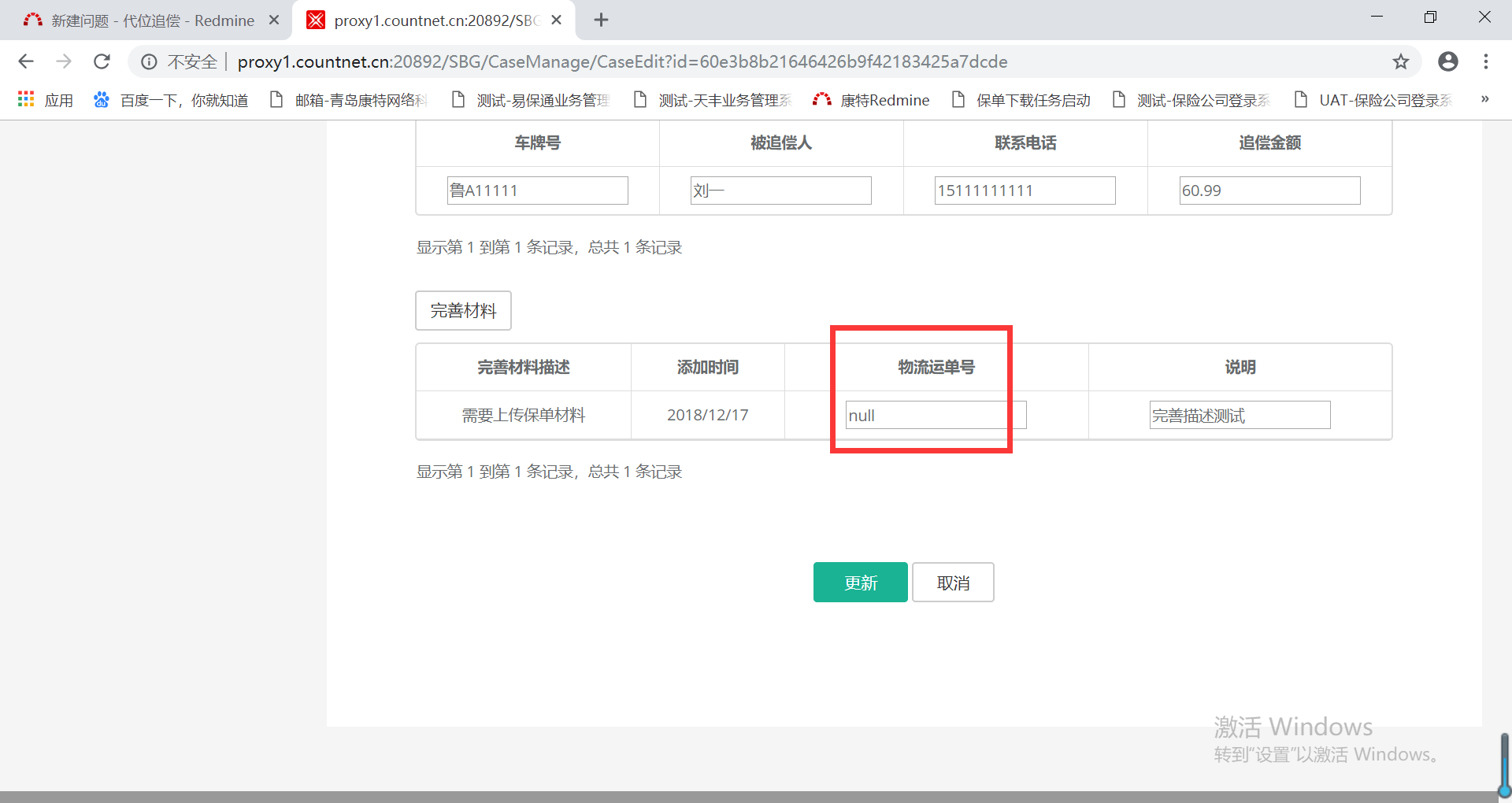Bookmark this page with the star
This screenshot has width=1512, height=803.
tap(1401, 61)
